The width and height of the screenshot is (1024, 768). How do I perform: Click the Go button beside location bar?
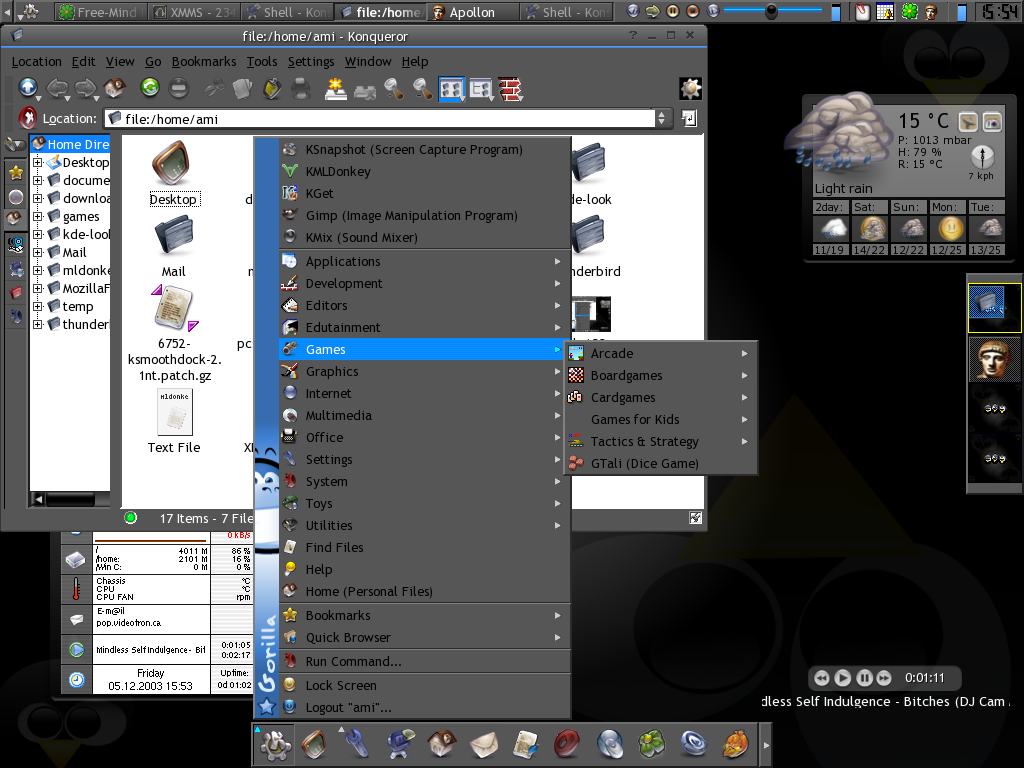pyautogui.click(x=689, y=118)
